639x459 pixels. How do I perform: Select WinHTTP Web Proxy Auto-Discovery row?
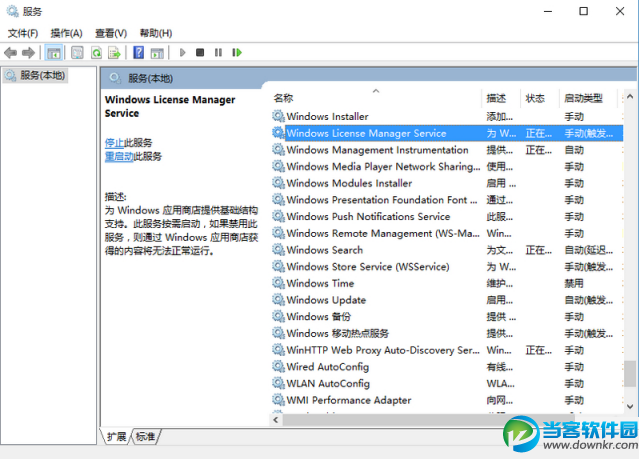coord(447,350)
